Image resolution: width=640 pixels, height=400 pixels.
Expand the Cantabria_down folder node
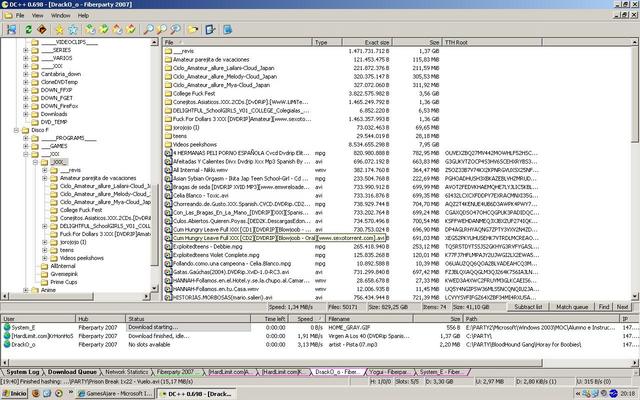pos(26,74)
